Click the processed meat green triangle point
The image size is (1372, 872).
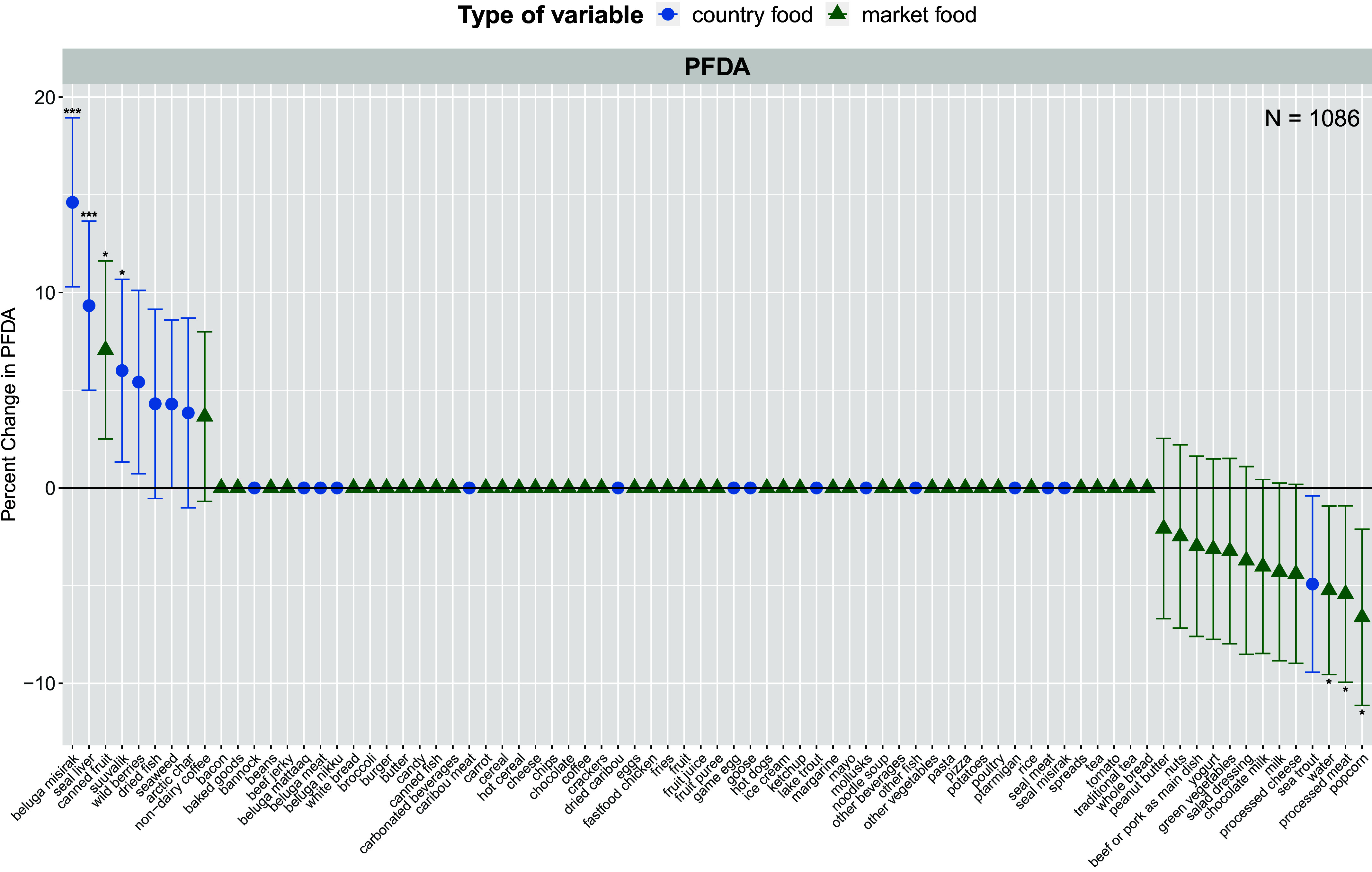point(1345,592)
